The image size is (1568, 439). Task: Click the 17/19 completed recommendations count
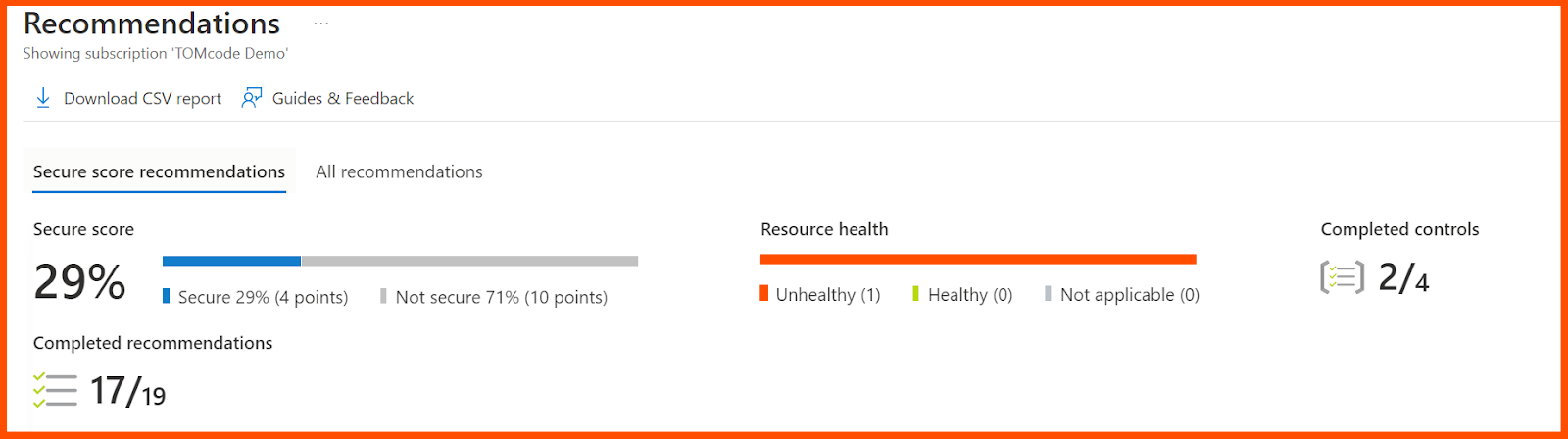pos(128,391)
